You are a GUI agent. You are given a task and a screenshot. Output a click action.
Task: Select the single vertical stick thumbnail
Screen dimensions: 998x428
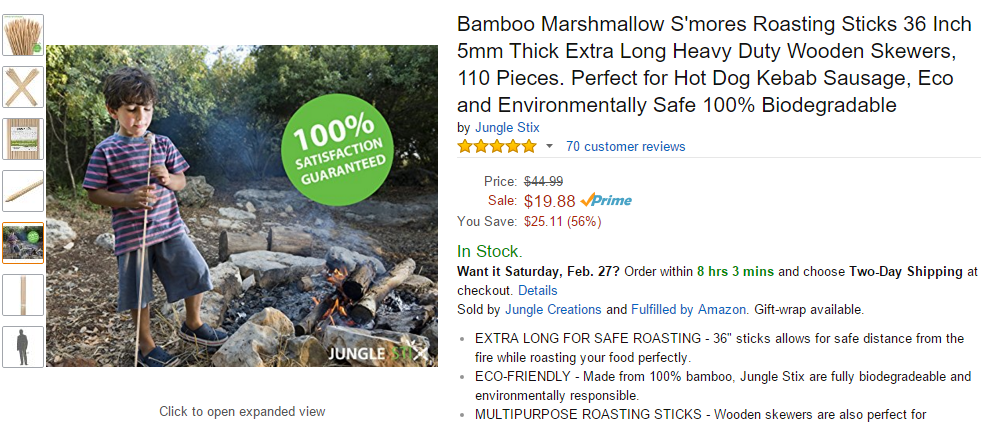pos(23,295)
